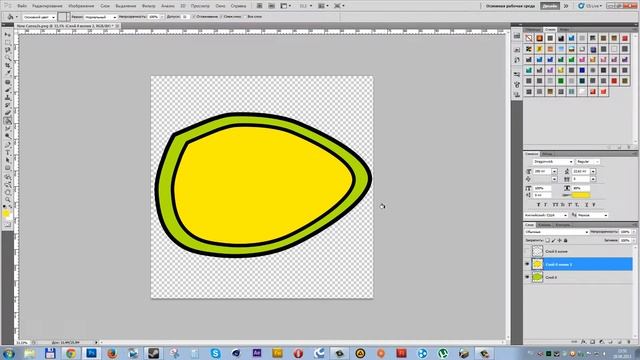This screenshot has height=360, width=640.
Task: Select the Lasso tool
Action: 8,49
